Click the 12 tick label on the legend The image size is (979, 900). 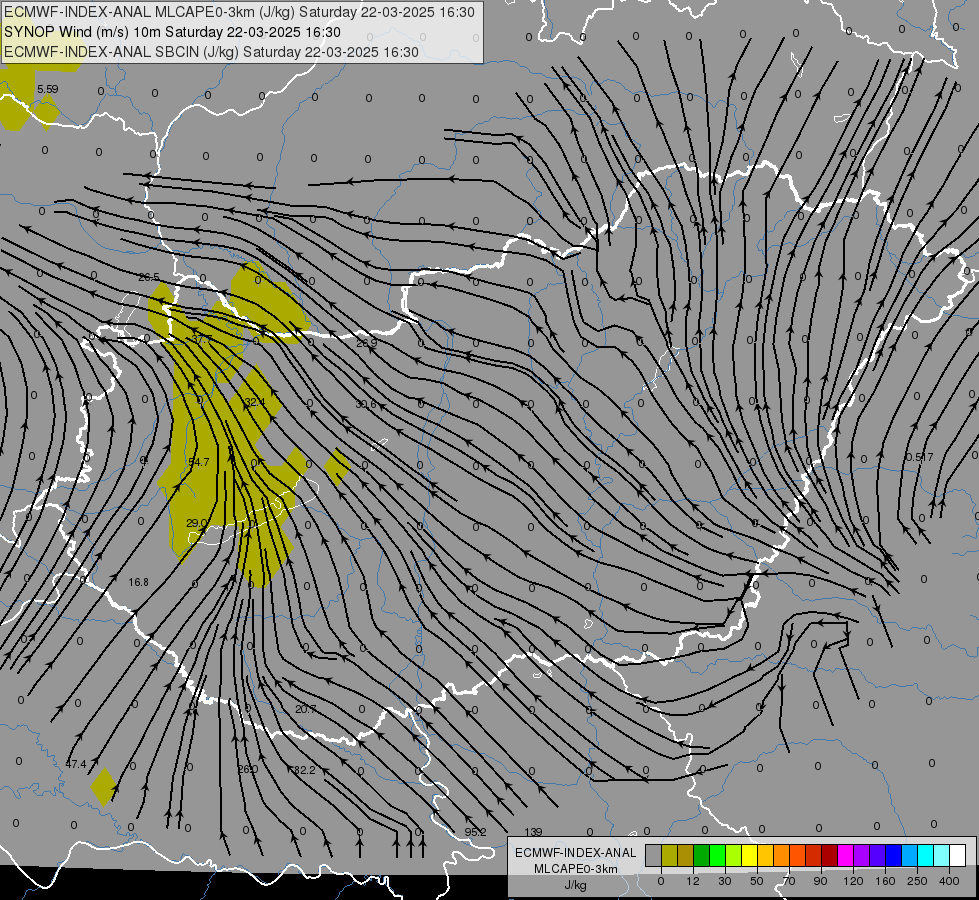click(x=693, y=881)
